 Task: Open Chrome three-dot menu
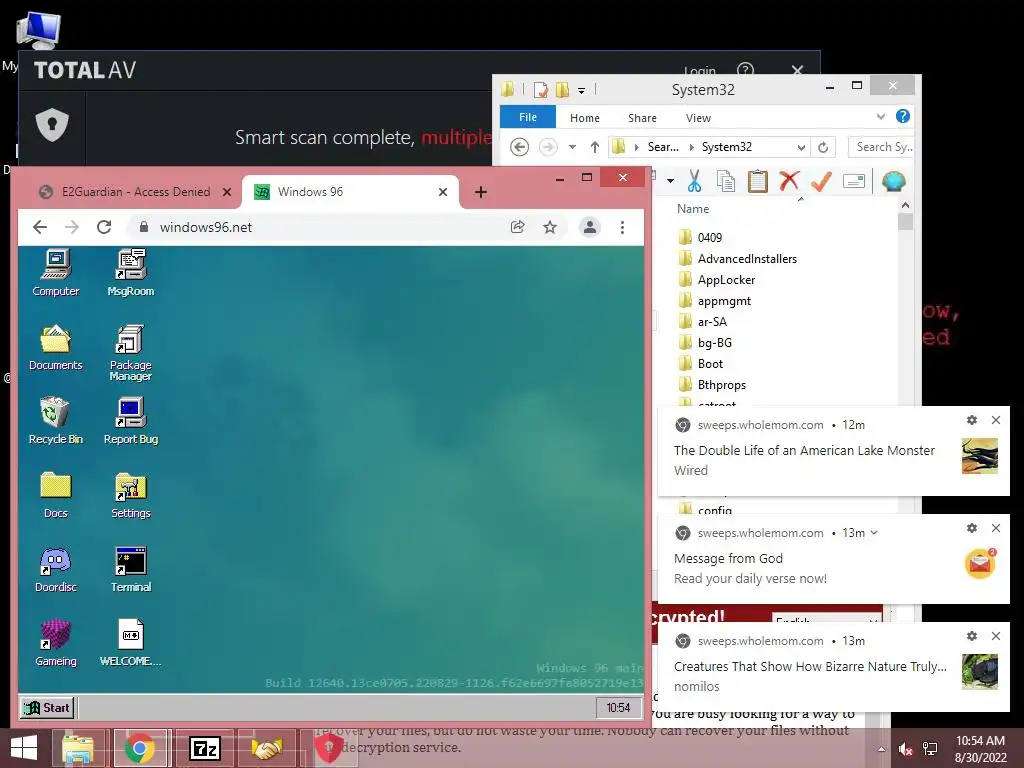[x=622, y=227]
